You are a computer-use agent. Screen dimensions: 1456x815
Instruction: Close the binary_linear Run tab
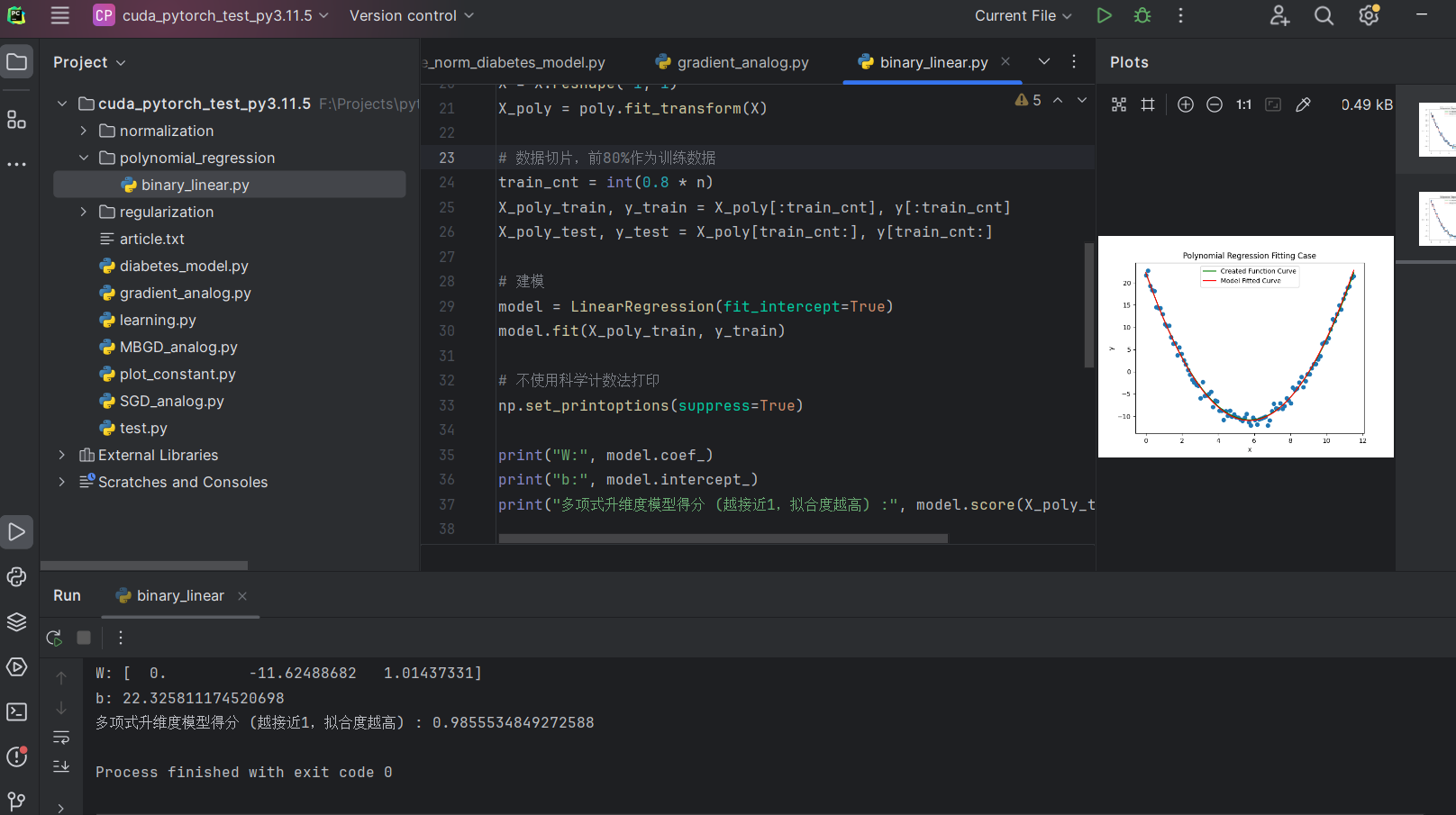pyautogui.click(x=242, y=596)
